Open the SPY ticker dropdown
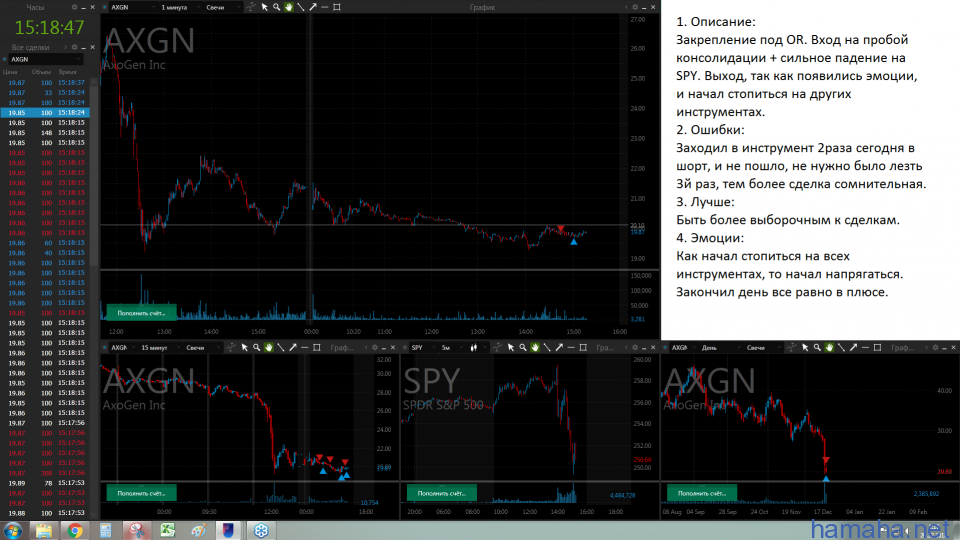Viewport: 960px width, 540px height. click(x=423, y=347)
